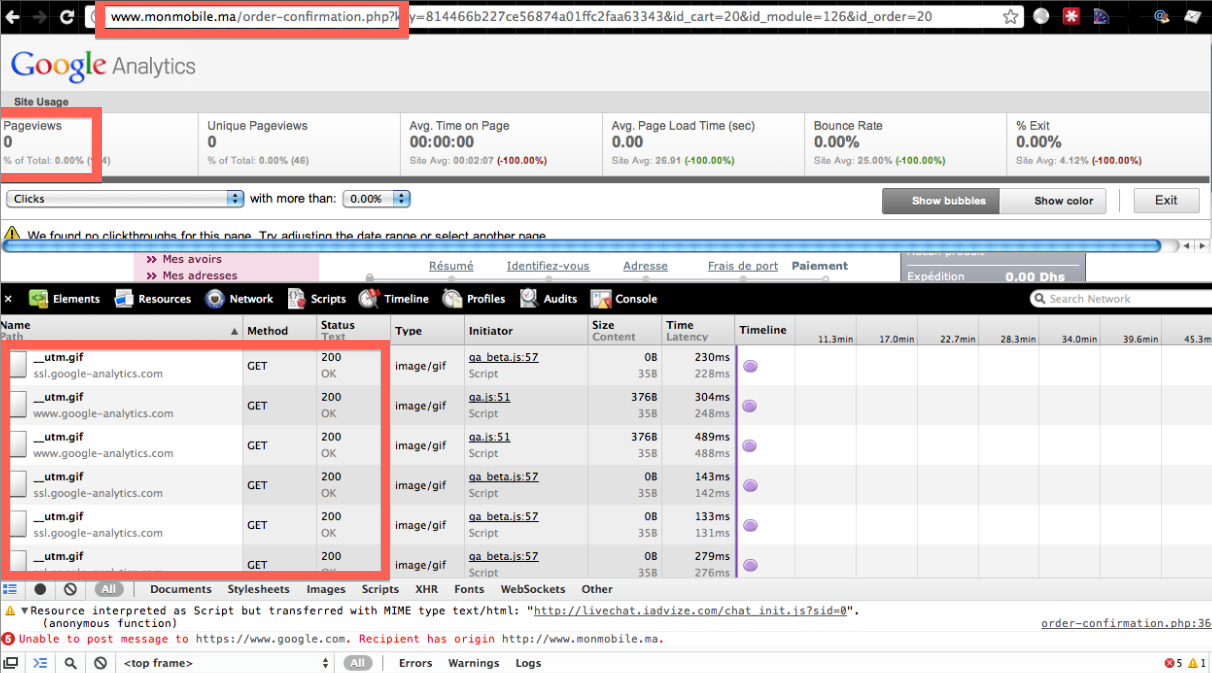Open the Adresse step link

coord(645,266)
